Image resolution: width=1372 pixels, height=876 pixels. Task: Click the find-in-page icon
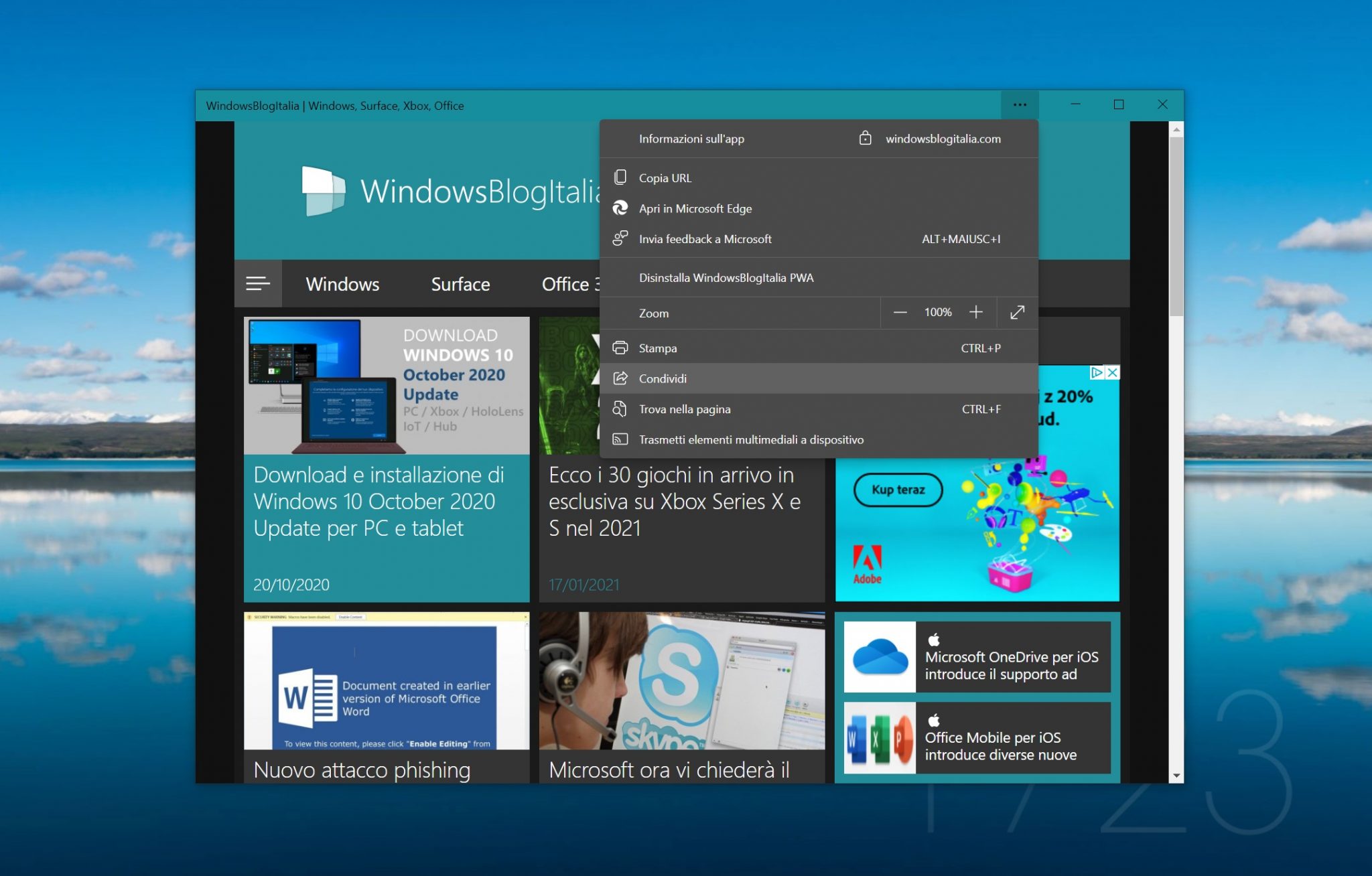click(x=620, y=409)
